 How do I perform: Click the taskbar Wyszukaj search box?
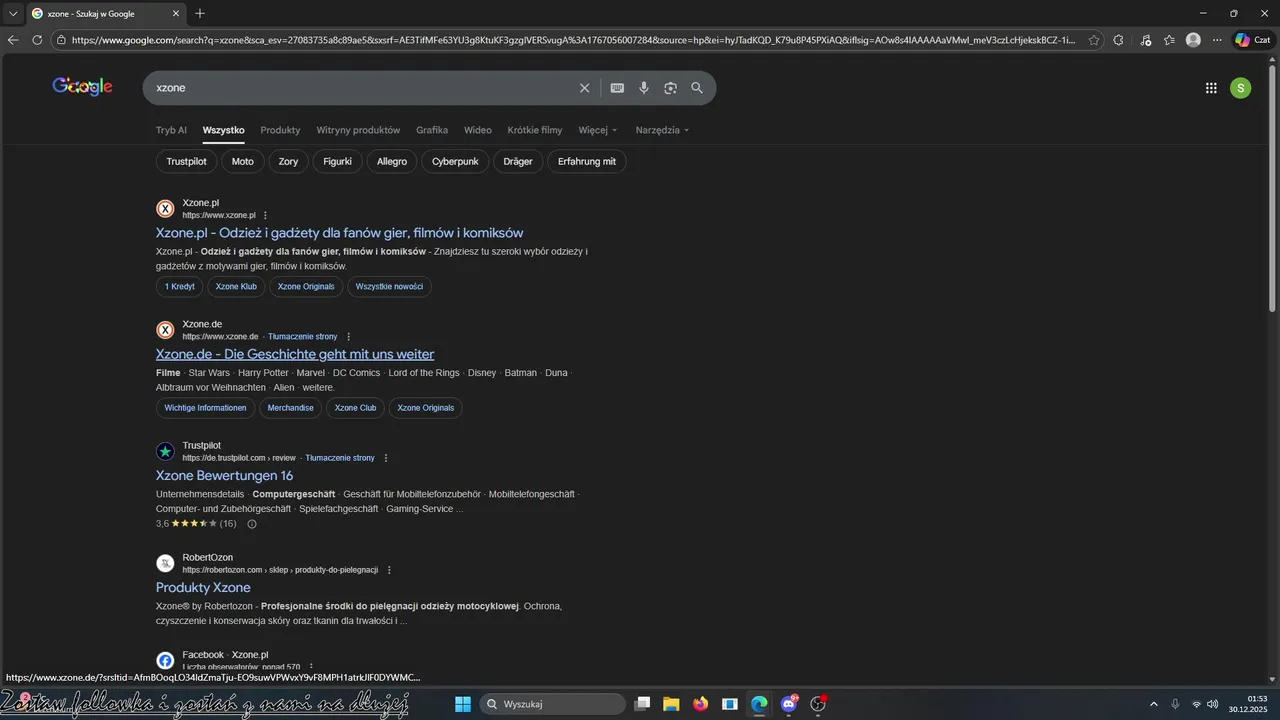[553, 704]
